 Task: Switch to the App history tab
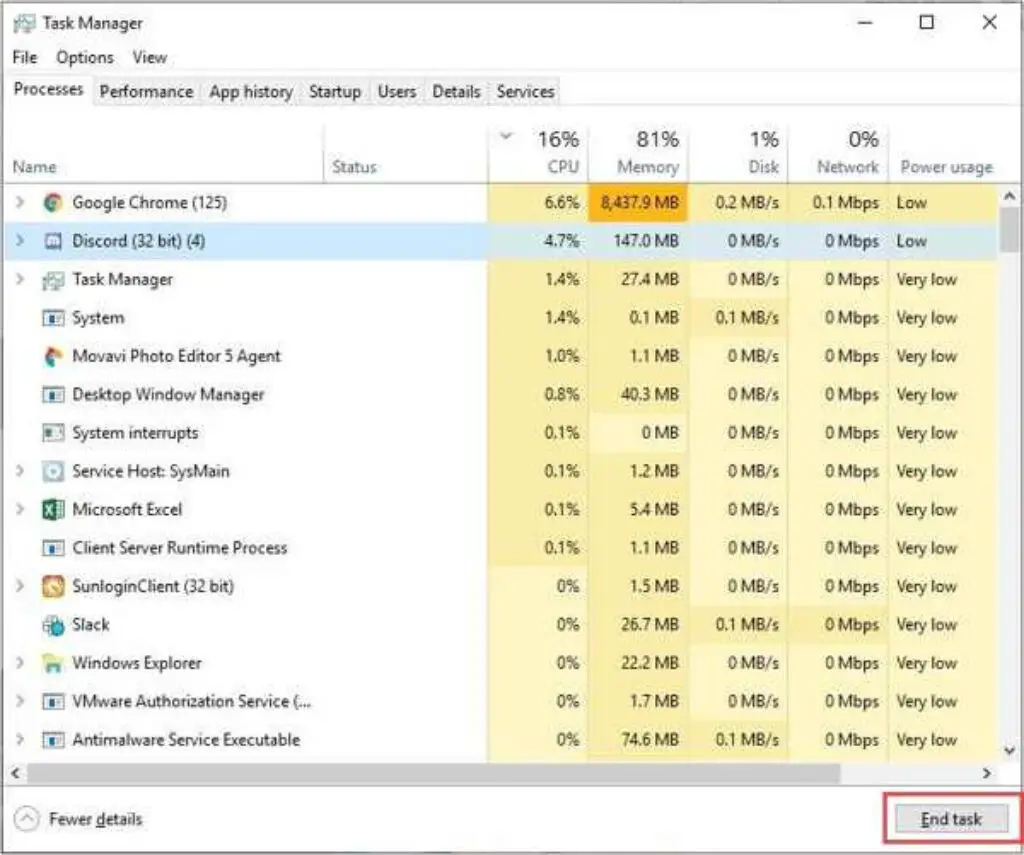251,91
